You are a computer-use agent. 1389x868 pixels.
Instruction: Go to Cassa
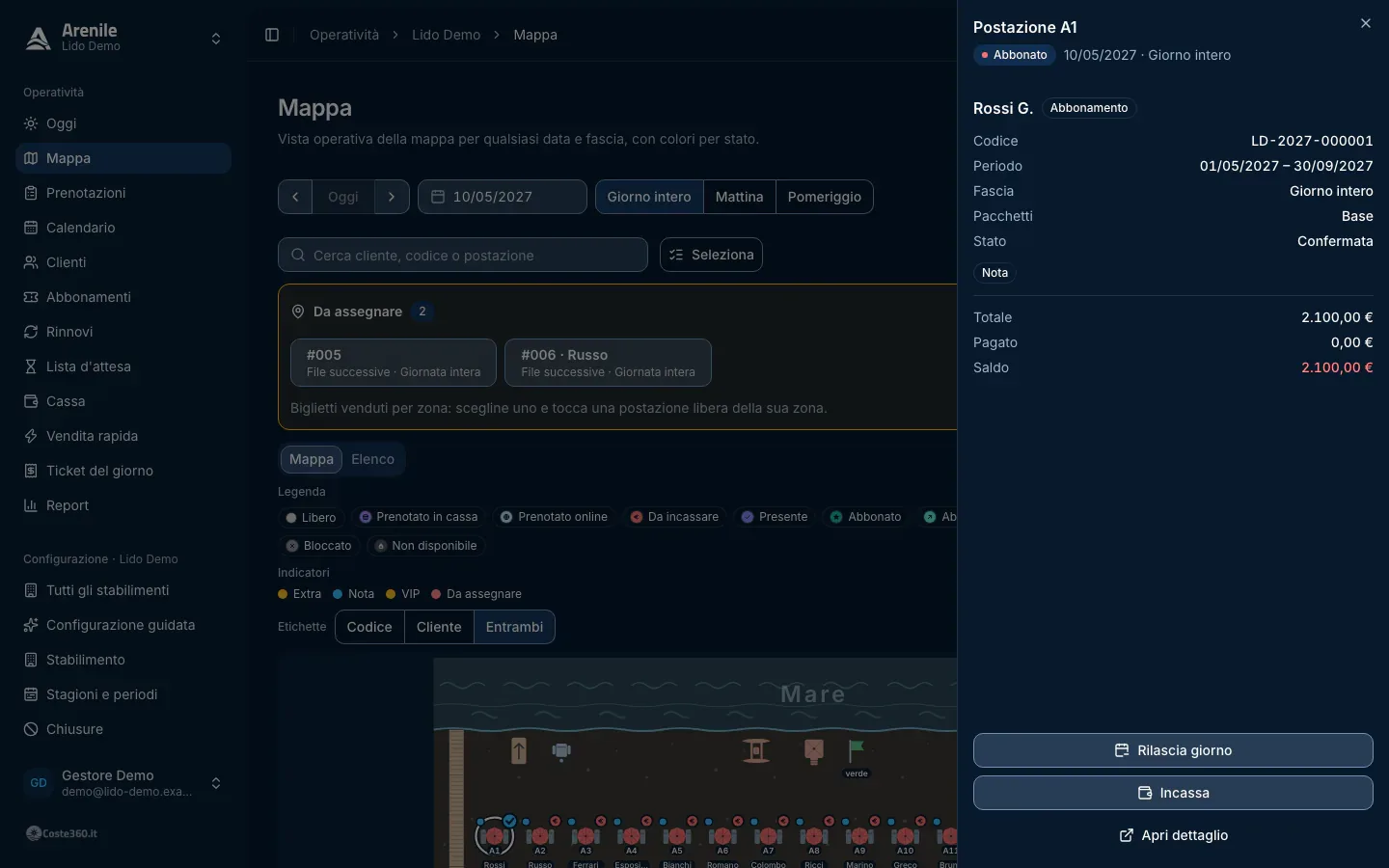(x=123, y=401)
